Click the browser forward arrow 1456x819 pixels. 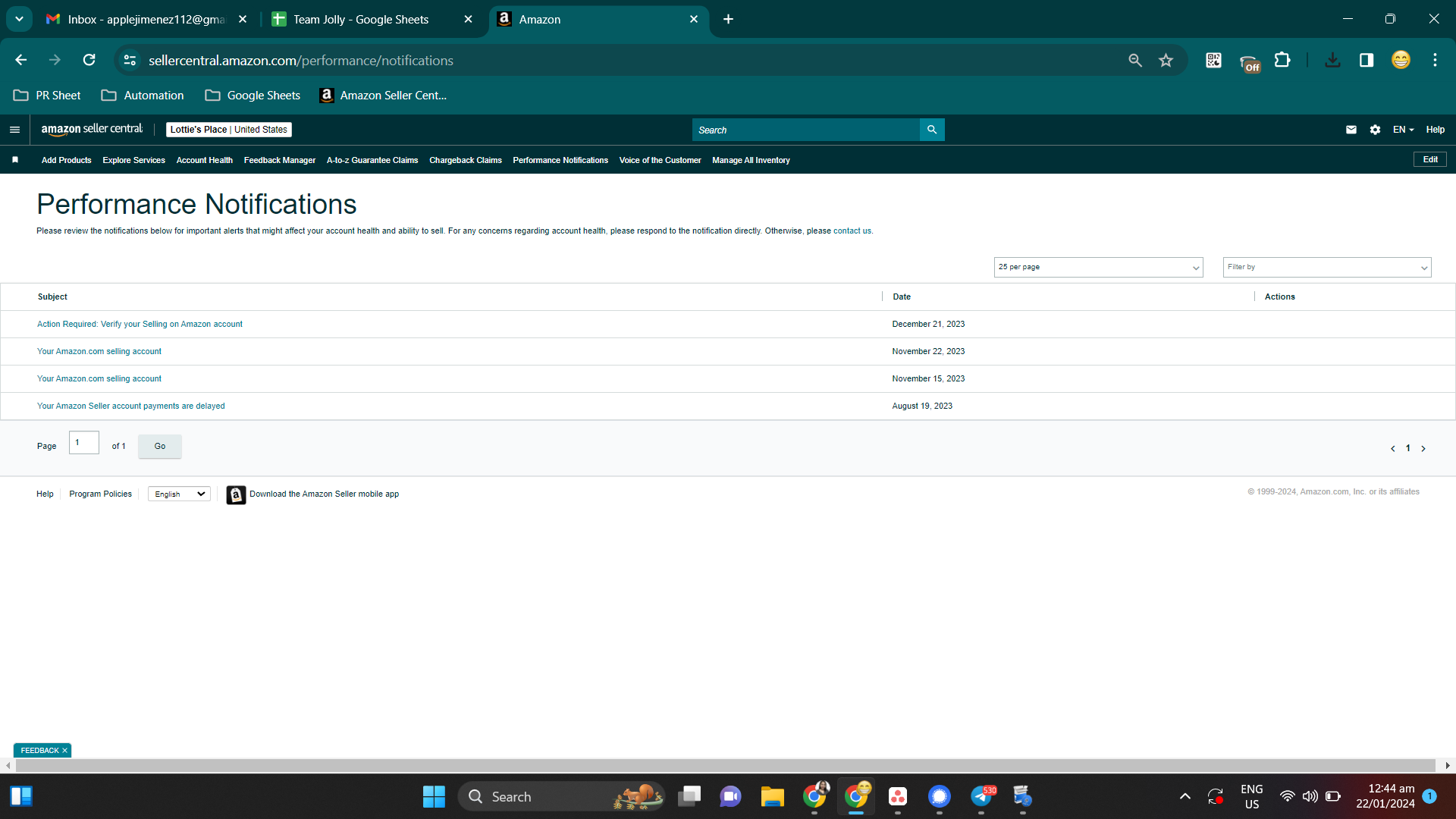(x=55, y=60)
